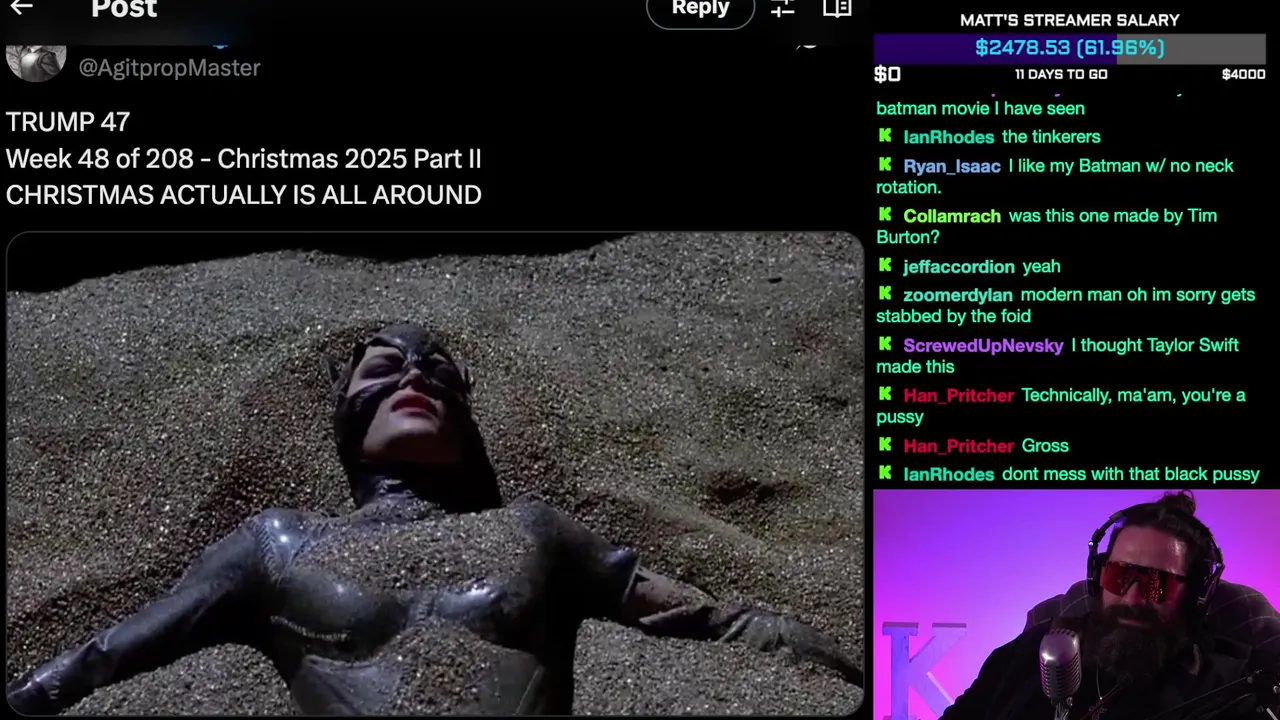1280x720 pixels.
Task: Click 'modern man oh im sorry' message
Action: 1066,305
